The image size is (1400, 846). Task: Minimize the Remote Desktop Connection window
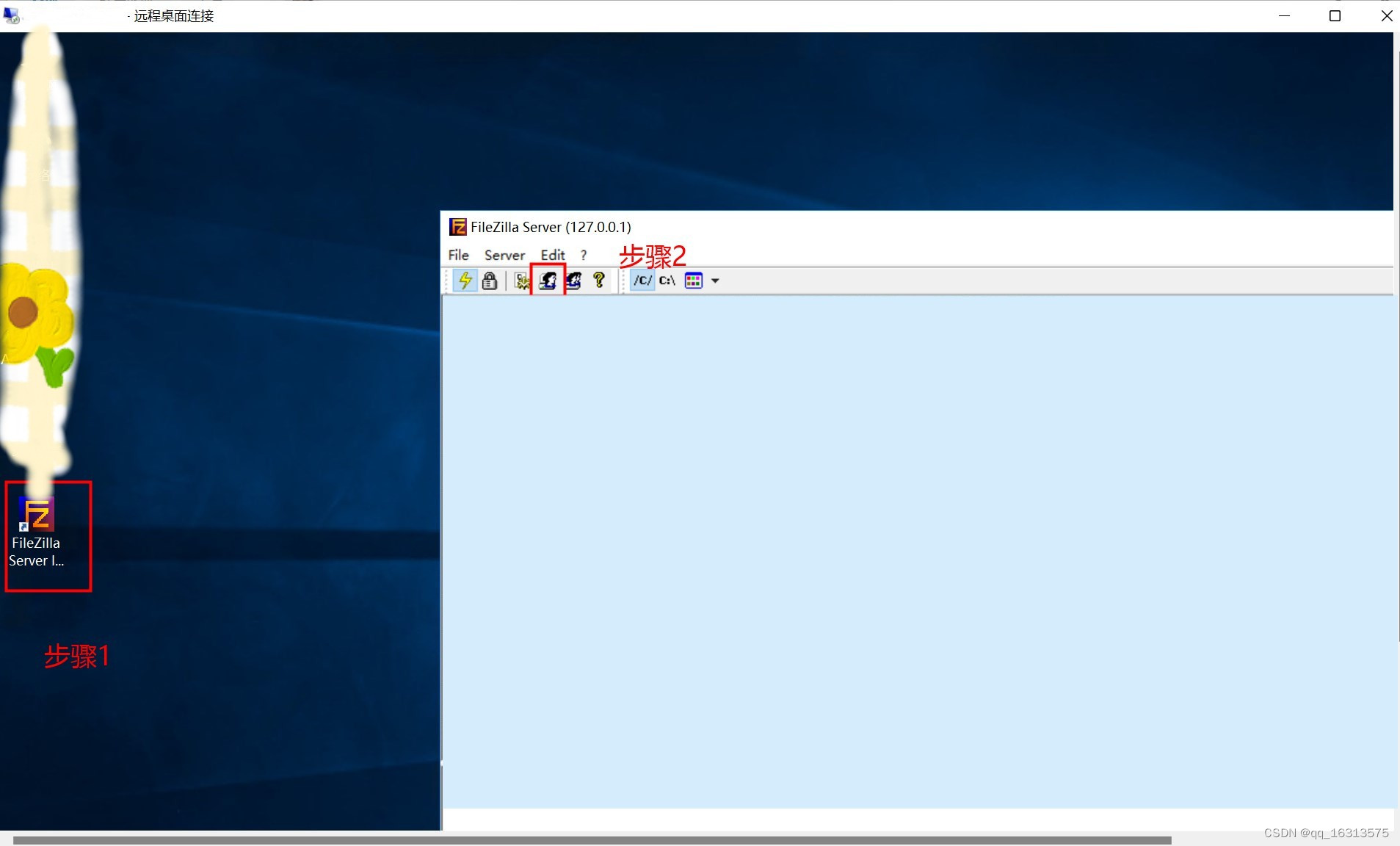[1284, 15]
